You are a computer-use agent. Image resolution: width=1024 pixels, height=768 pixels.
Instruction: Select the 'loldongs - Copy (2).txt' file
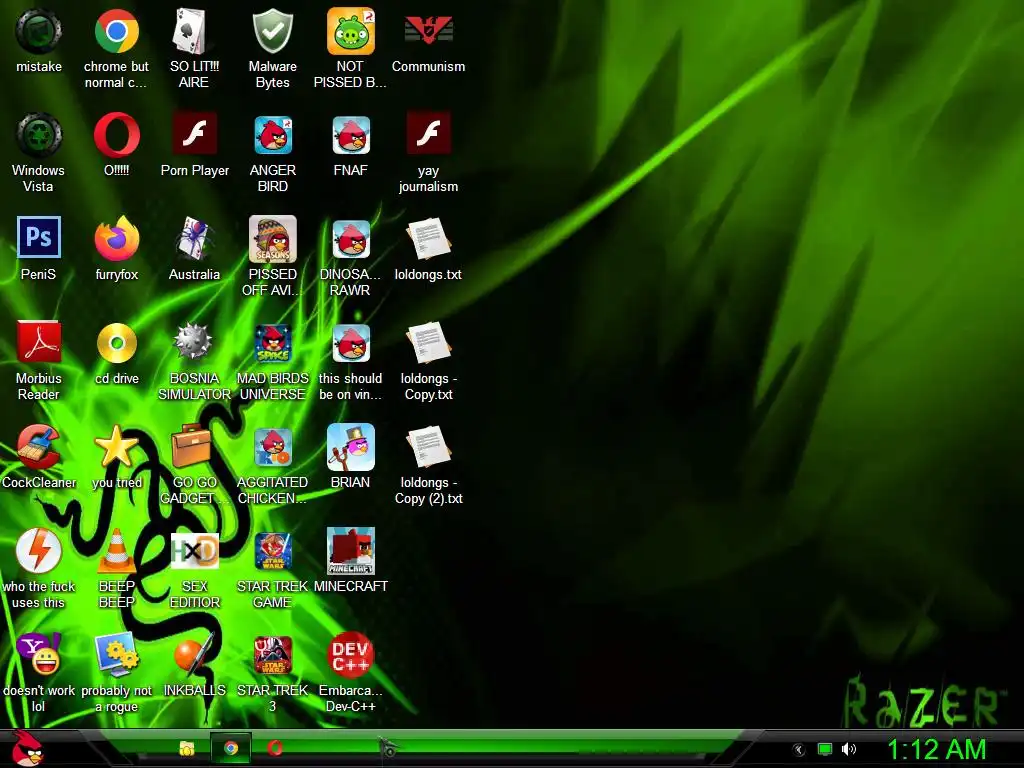(x=428, y=447)
